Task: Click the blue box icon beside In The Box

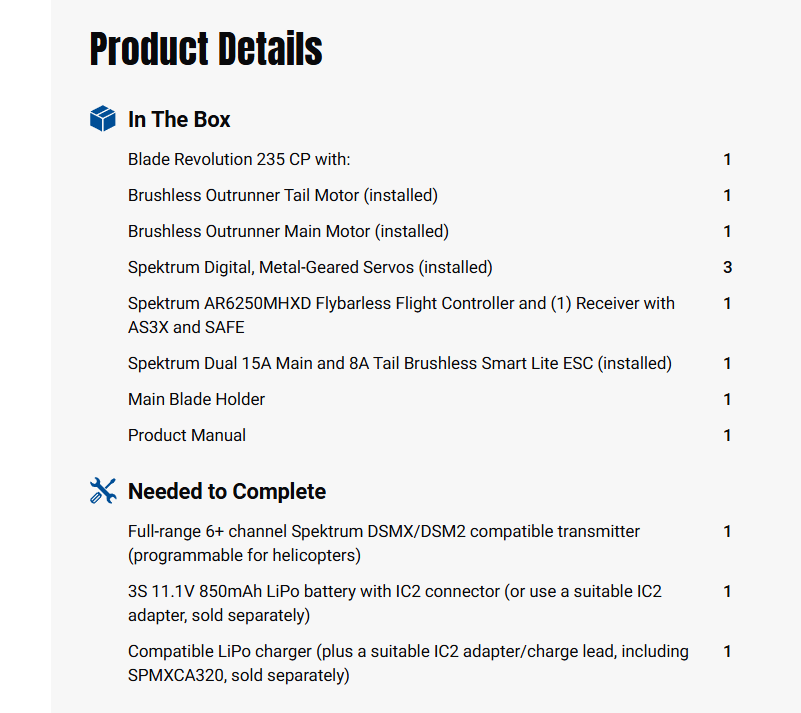Action: [x=103, y=120]
